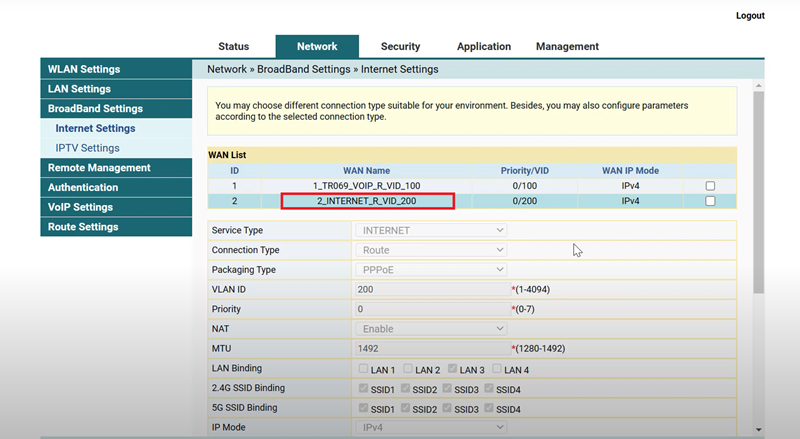The width and height of the screenshot is (800, 439).
Task: Click the Logout link
Action: 750,16
